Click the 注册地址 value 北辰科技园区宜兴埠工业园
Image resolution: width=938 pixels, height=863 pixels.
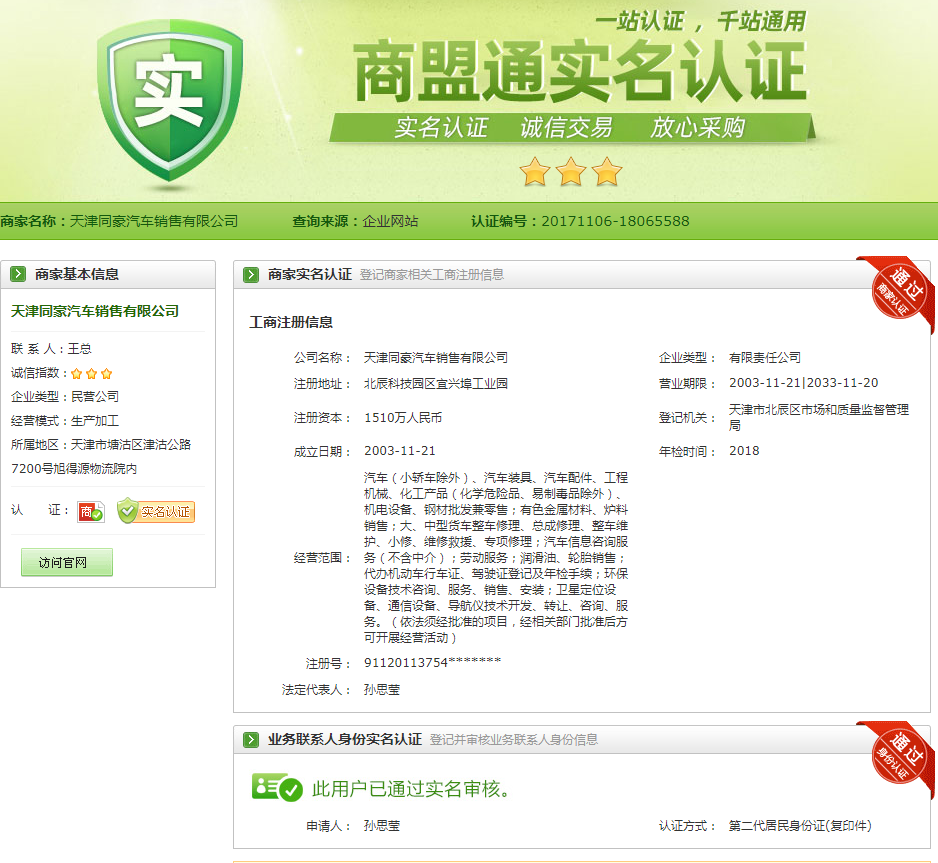pyautogui.click(x=436, y=383)
